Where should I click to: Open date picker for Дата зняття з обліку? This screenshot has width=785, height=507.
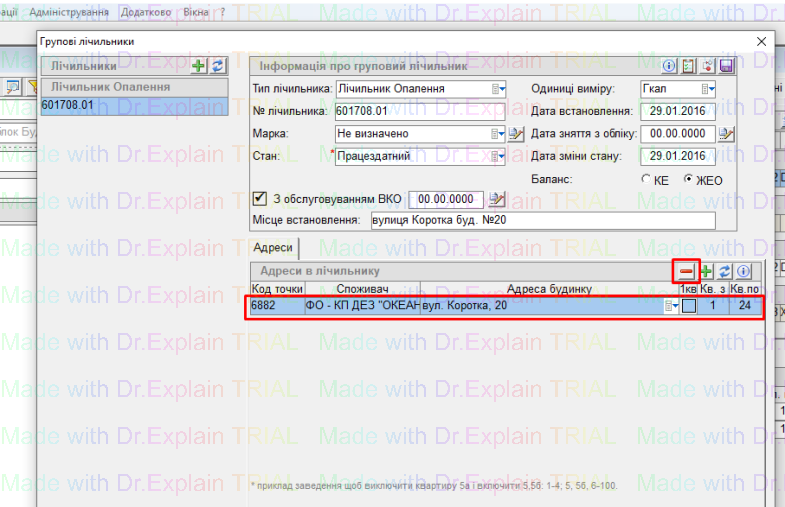tap(727, 134)
